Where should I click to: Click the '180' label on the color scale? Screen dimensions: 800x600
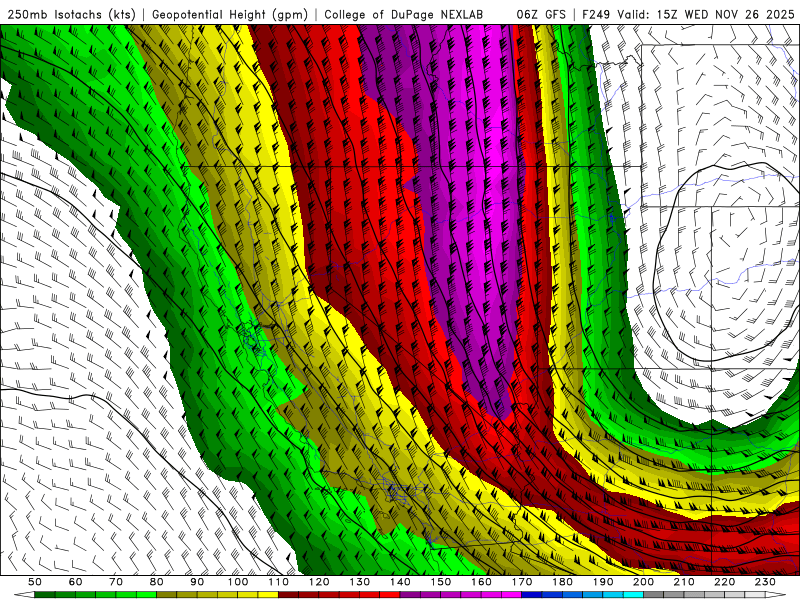pos(562,582)
